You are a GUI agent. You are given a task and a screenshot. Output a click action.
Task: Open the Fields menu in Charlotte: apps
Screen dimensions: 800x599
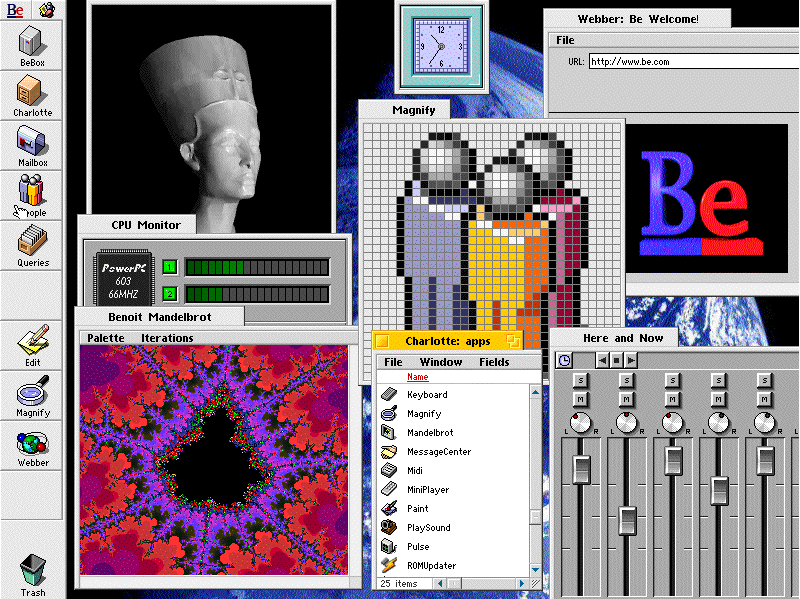pos(494,362)
